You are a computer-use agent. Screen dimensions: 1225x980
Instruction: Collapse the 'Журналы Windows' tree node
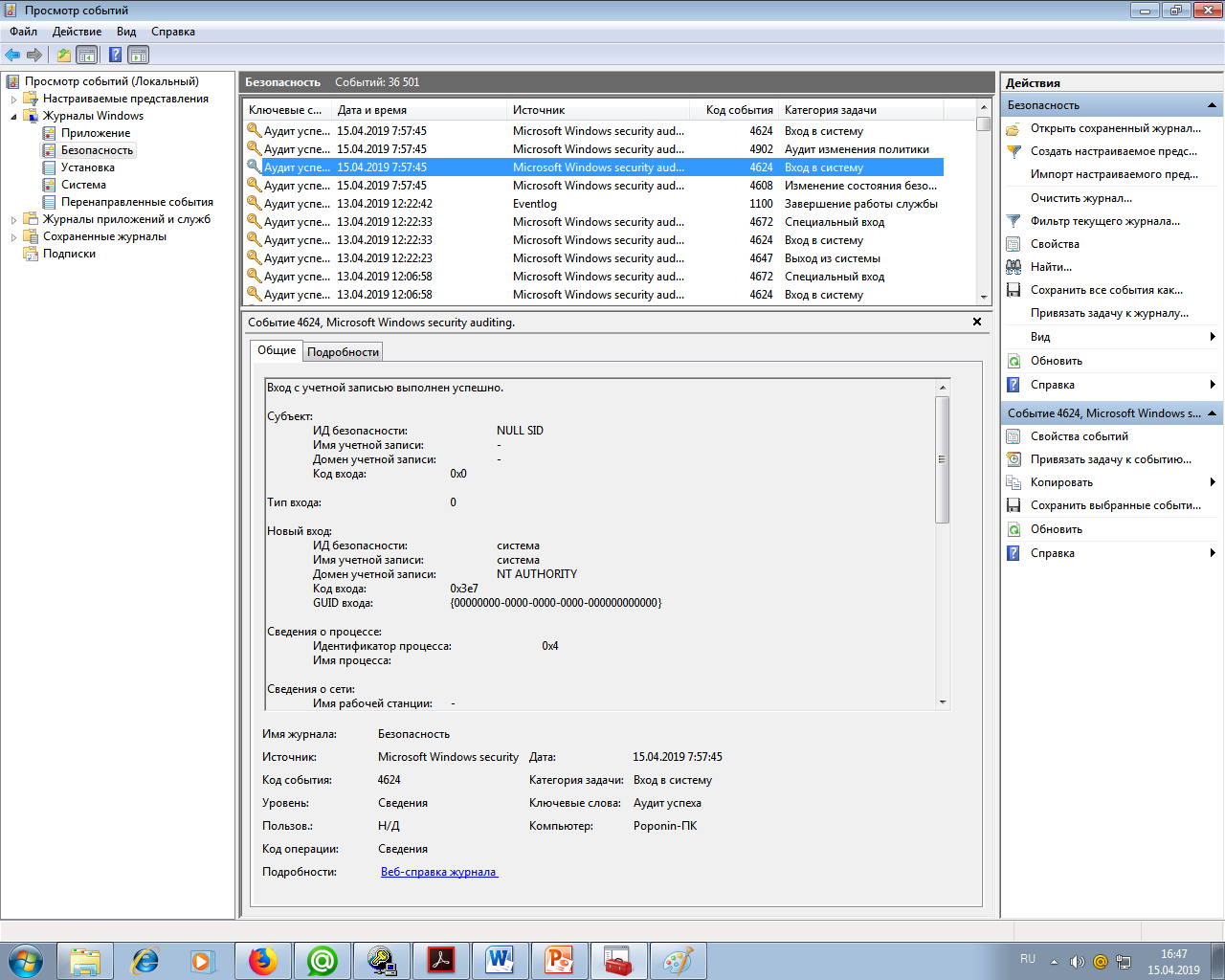[x=13, y=116]
